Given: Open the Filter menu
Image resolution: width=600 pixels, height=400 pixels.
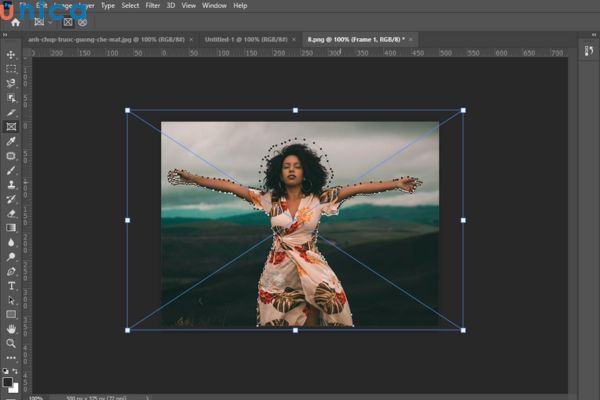Looking at the screenshot, I should pos(152,6).
